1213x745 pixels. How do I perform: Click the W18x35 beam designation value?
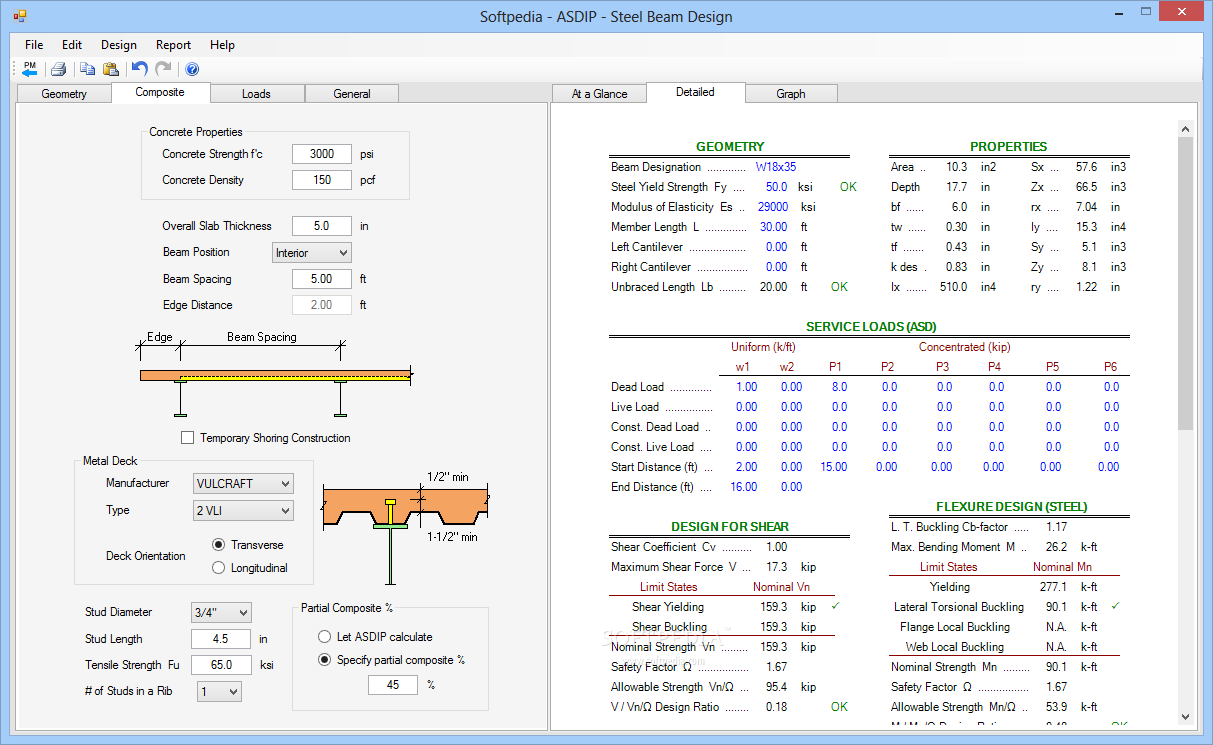click(776, 167)
